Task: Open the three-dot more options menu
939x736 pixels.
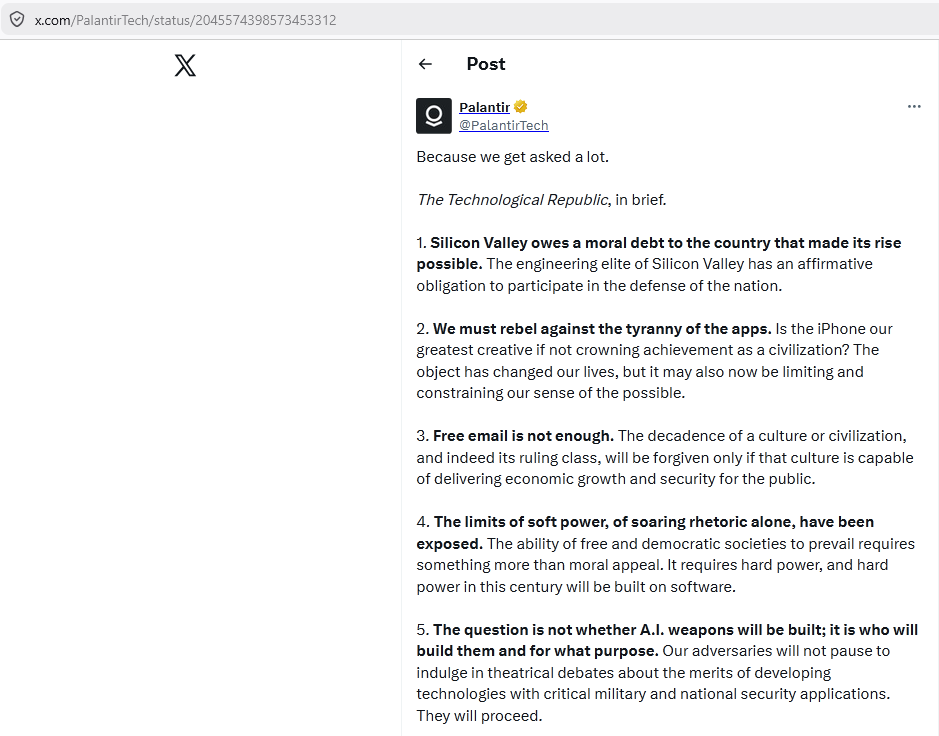Action: point(914,107)
